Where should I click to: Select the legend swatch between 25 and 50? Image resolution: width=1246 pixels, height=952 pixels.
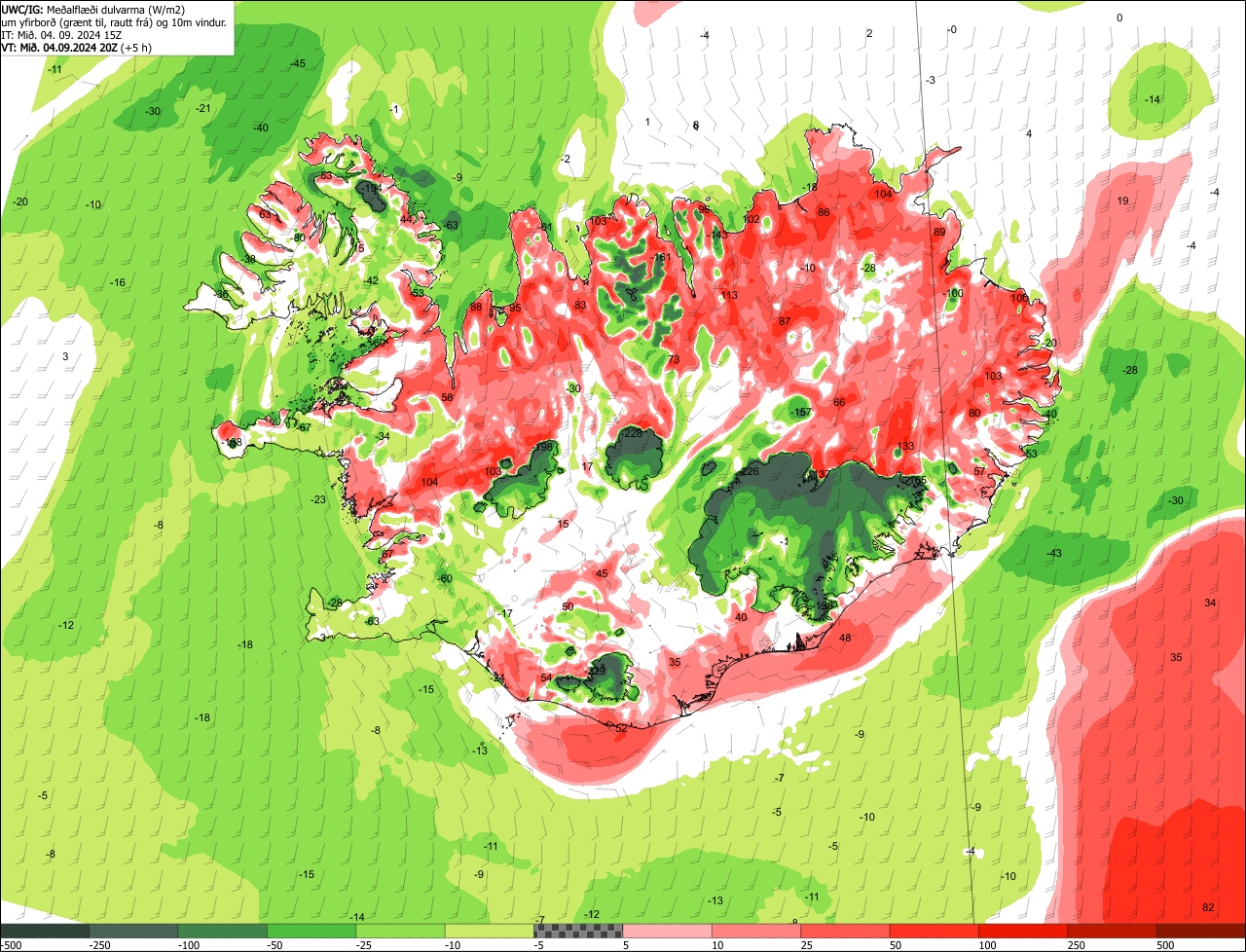[845, 931]
